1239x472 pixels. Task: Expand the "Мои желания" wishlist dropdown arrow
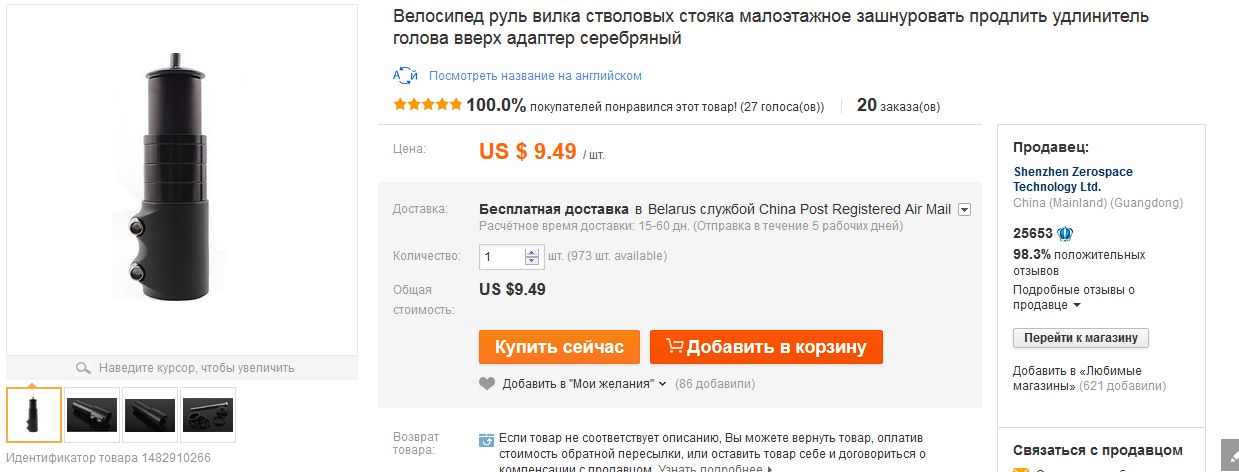(x=662, y=384)
